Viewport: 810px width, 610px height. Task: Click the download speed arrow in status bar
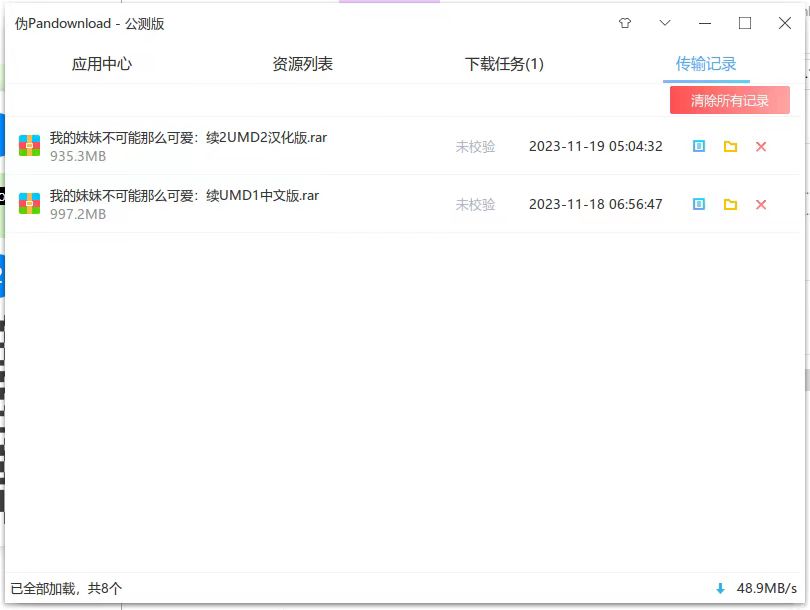(720, 589)
